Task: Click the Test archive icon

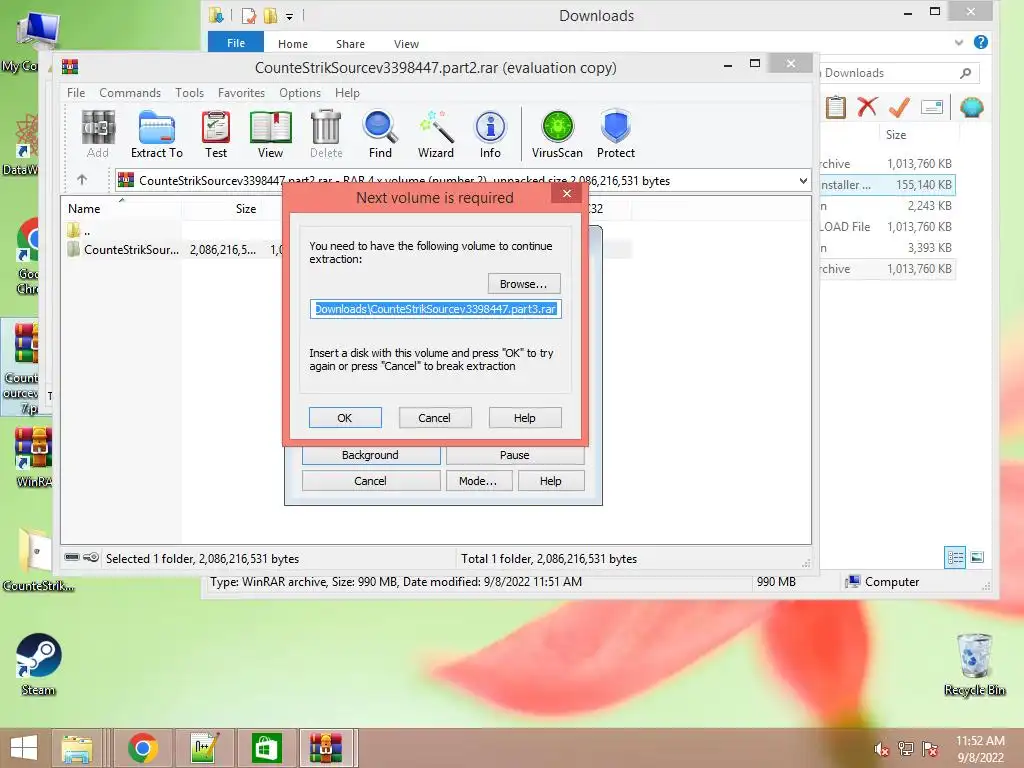Action: (x=216, y=135)
